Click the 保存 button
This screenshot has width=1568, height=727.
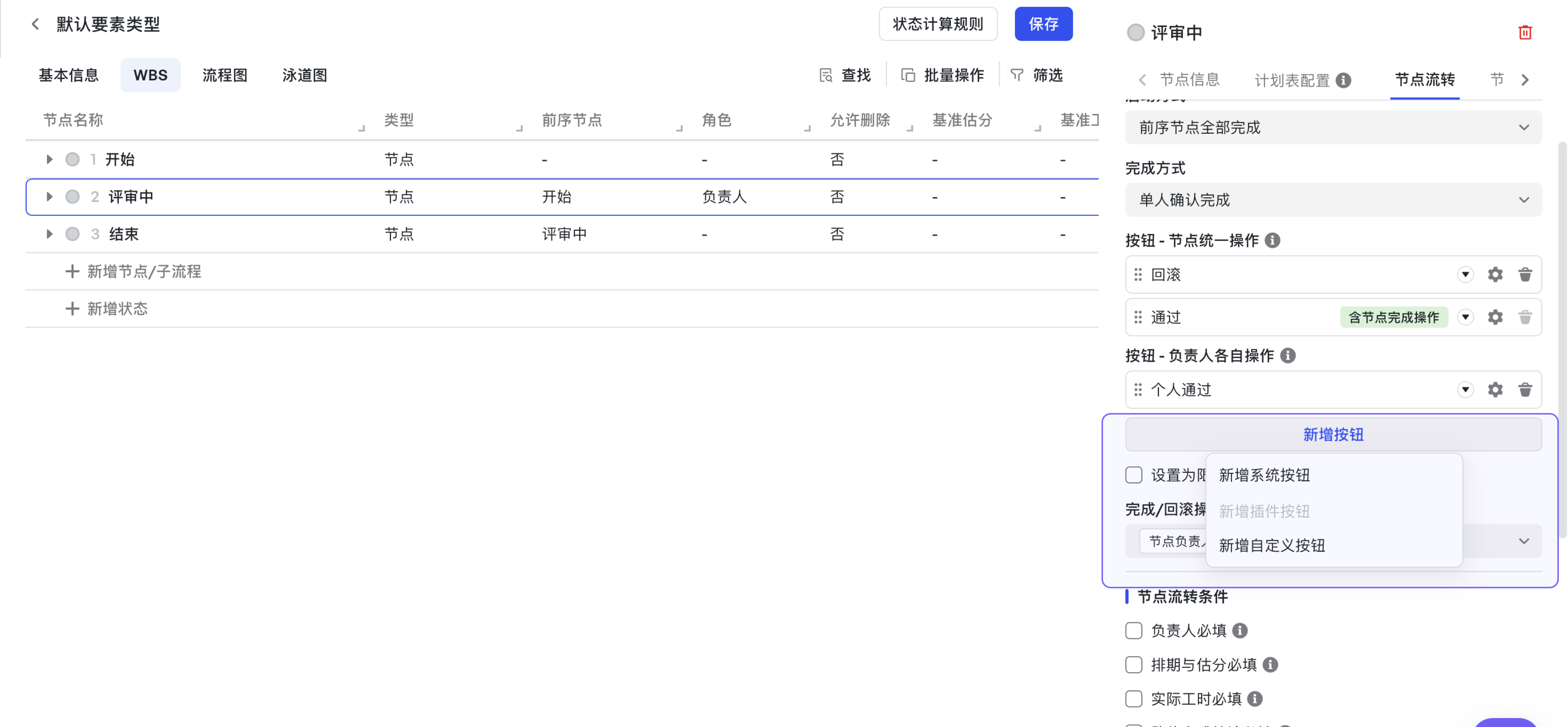coord(1043,24)
